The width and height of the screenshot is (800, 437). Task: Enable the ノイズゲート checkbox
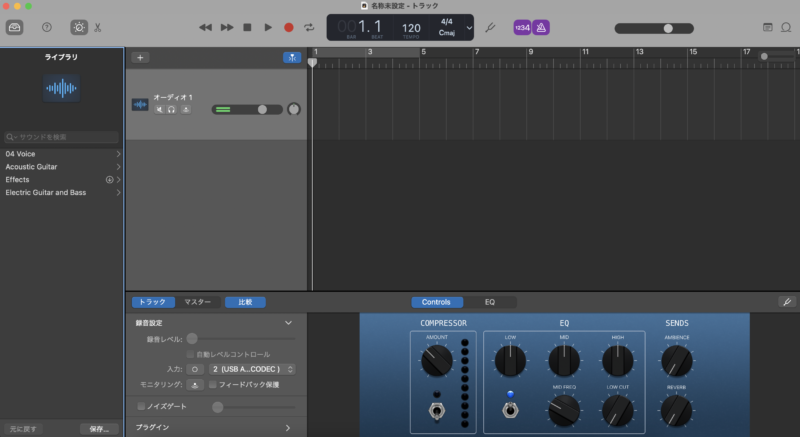tap(141, 406)
